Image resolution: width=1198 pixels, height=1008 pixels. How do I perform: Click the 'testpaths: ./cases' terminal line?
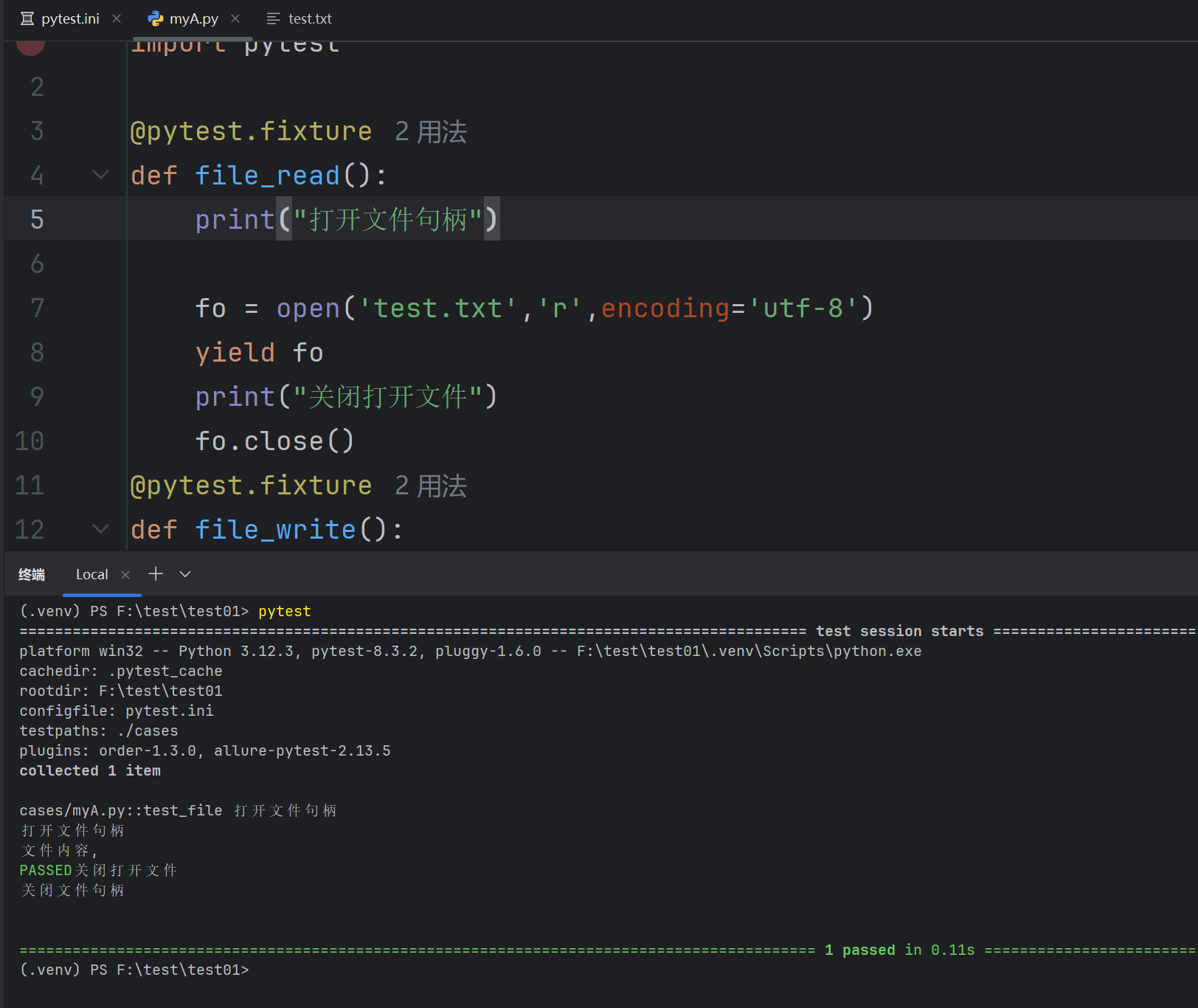[x=99, y=731]
